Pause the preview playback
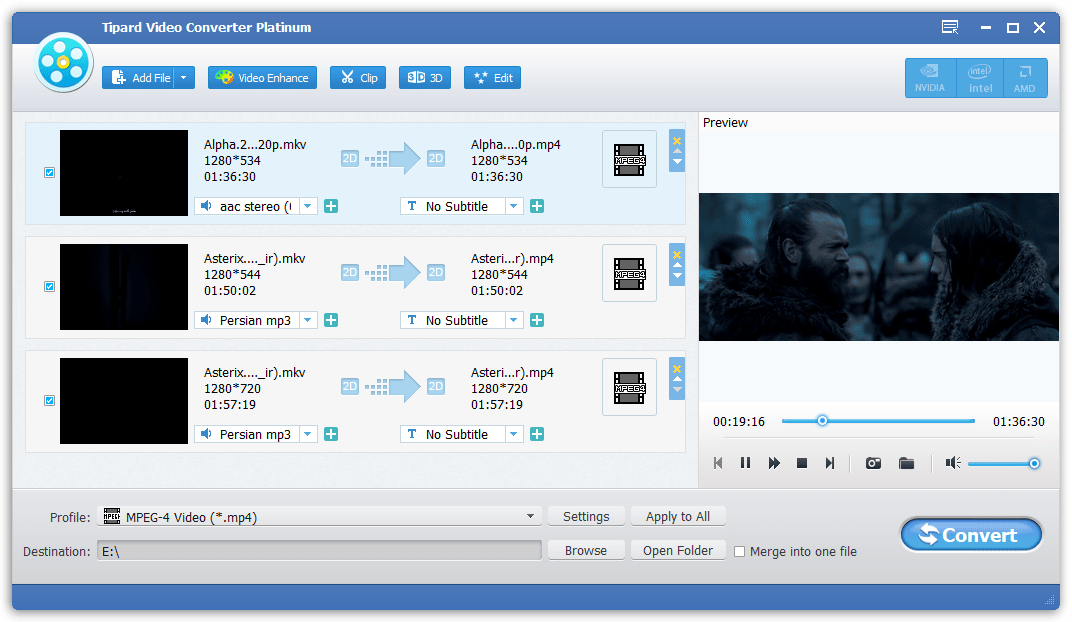 coord(745,463)
